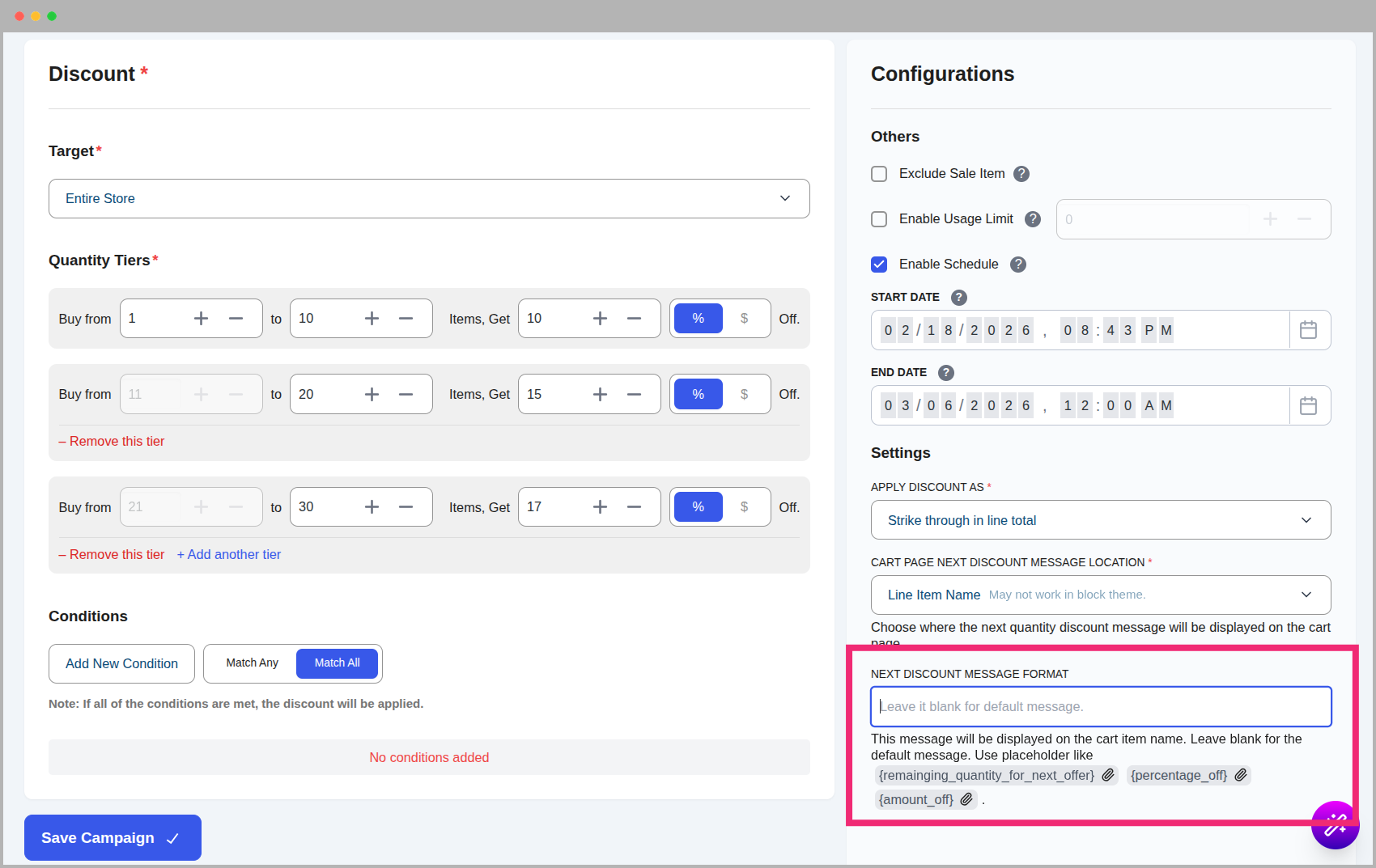
Task: Click help icon next to Enable Usage Limit
Action: [x=1033, y=219]
